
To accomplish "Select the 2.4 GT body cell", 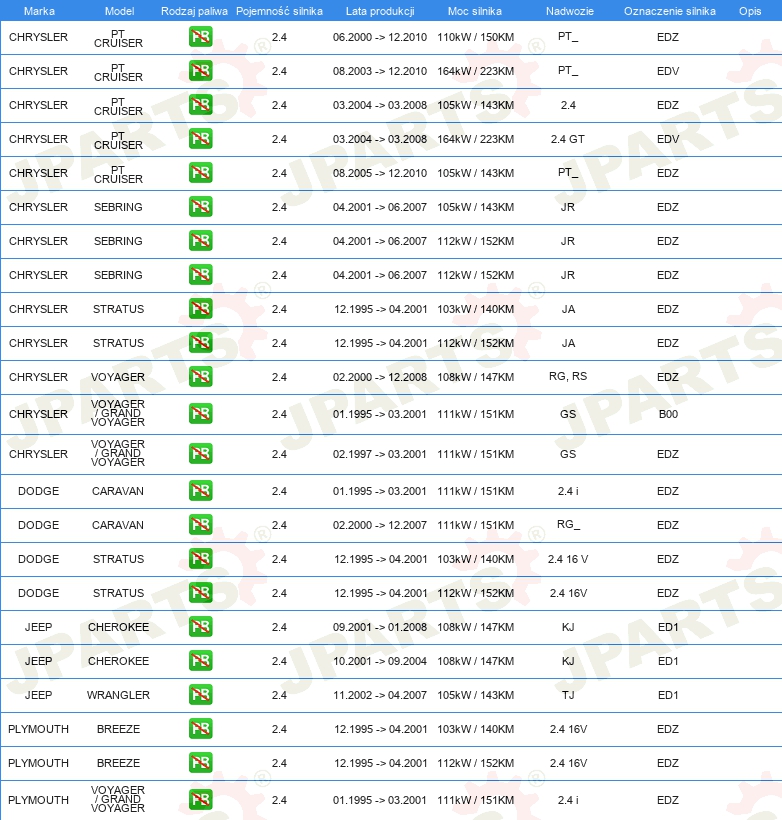I will pyautogui.click(x=568, y=139).
